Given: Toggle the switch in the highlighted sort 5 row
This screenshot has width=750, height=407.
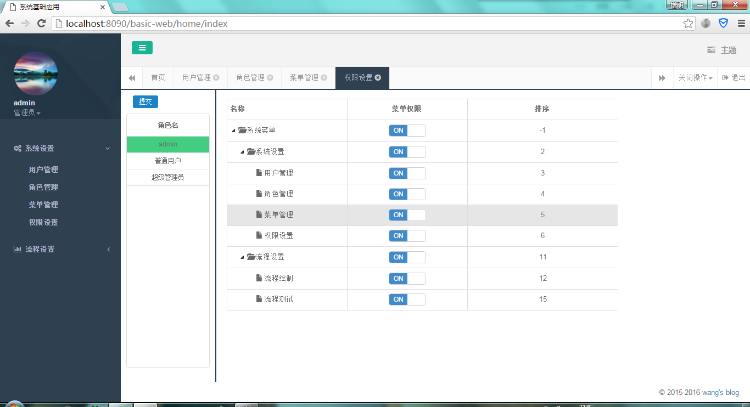Looking at the screenshot, I should pyautogui.click(x=407, y=215).
